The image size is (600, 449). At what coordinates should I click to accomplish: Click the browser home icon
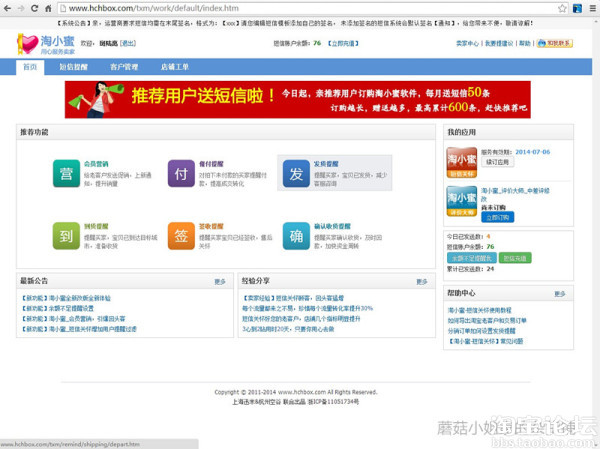tap(48, 8)
